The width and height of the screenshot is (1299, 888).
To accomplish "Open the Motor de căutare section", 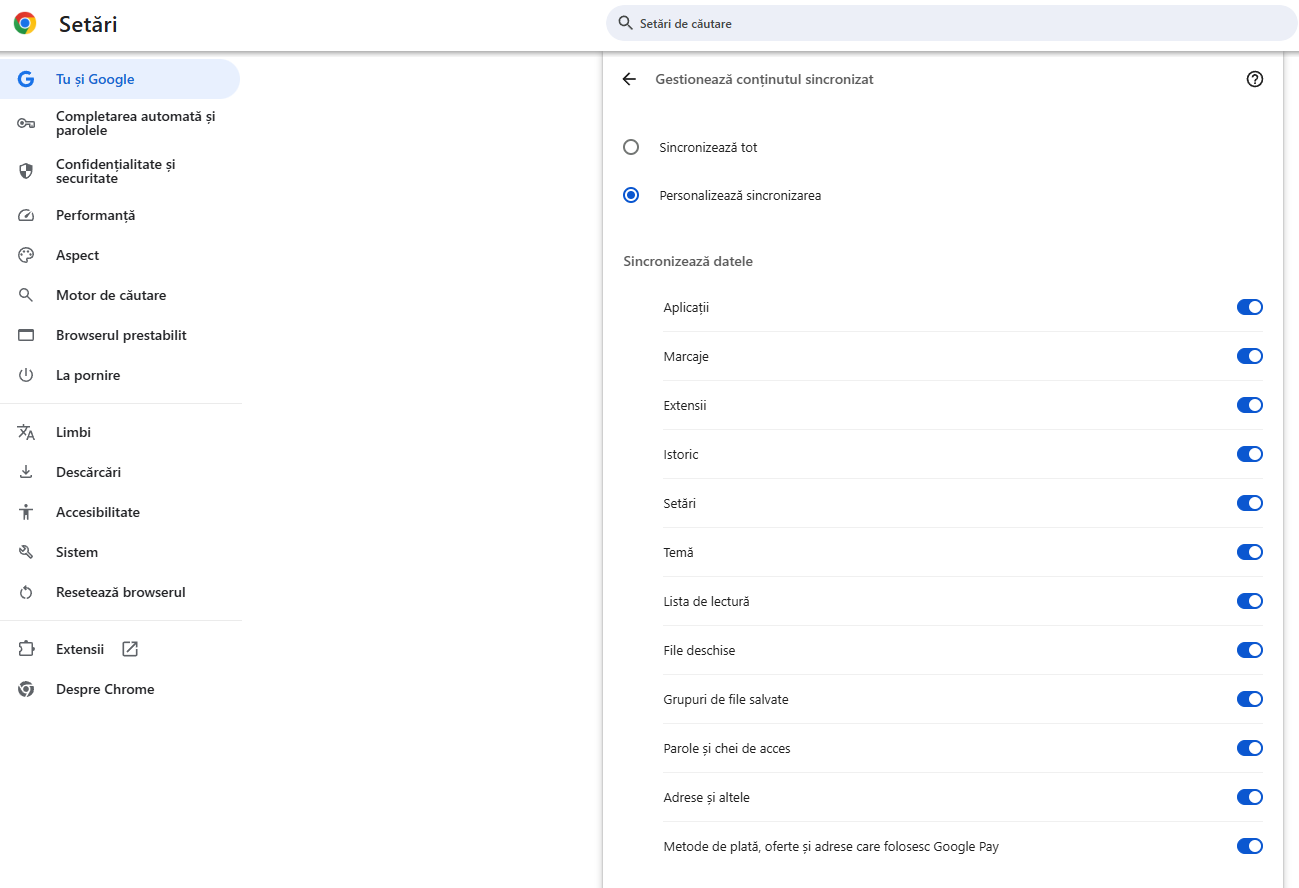I will pos(111,295).
